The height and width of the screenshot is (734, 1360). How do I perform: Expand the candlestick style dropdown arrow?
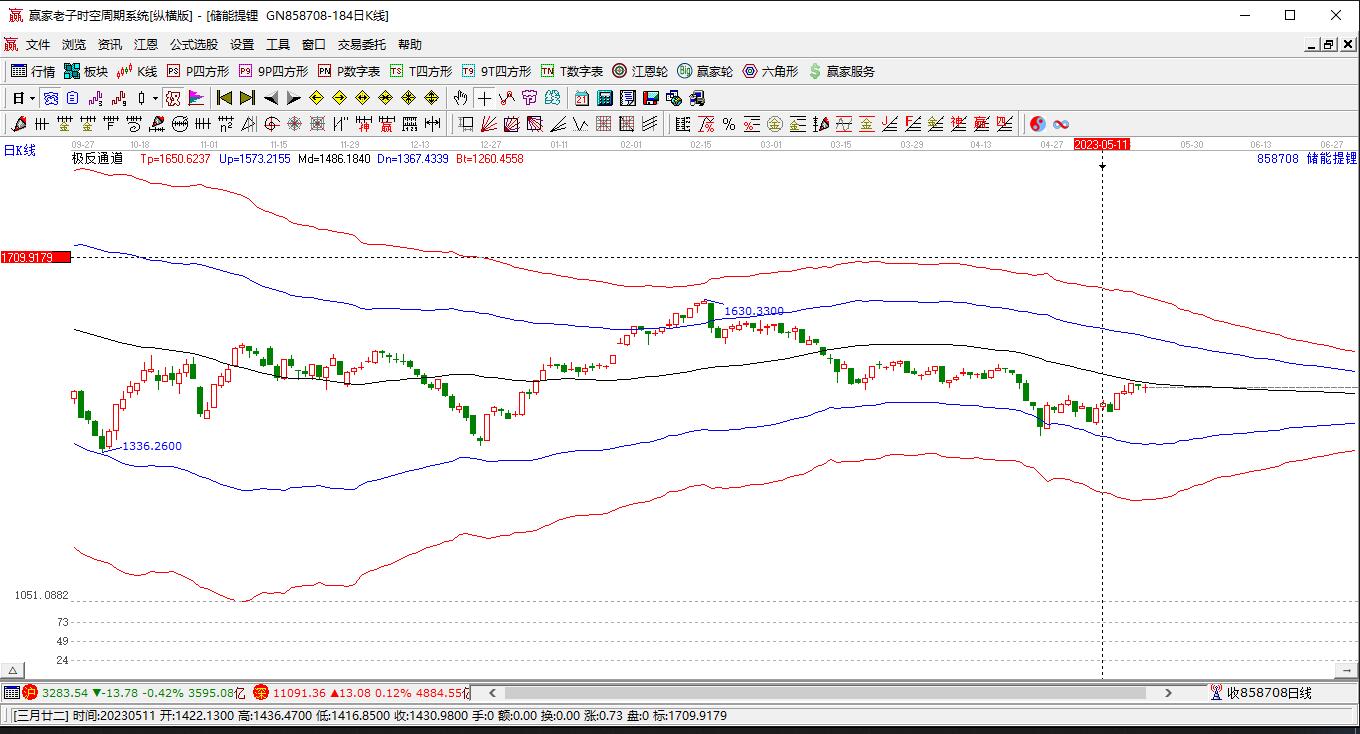pyautogui.click(x=155, y=98)
